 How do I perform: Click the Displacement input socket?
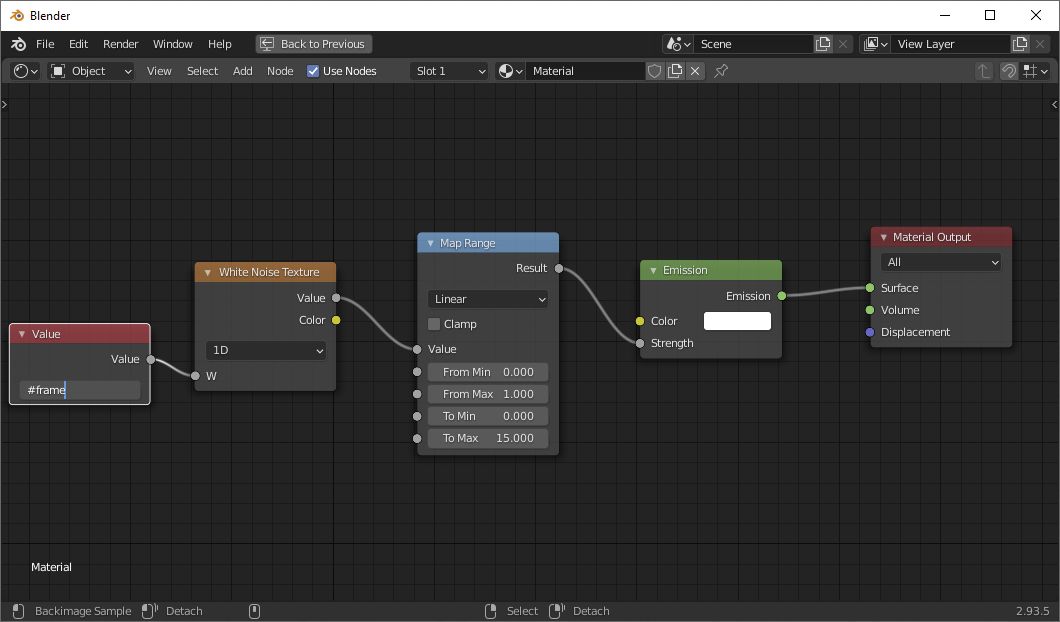click(870, 333)
